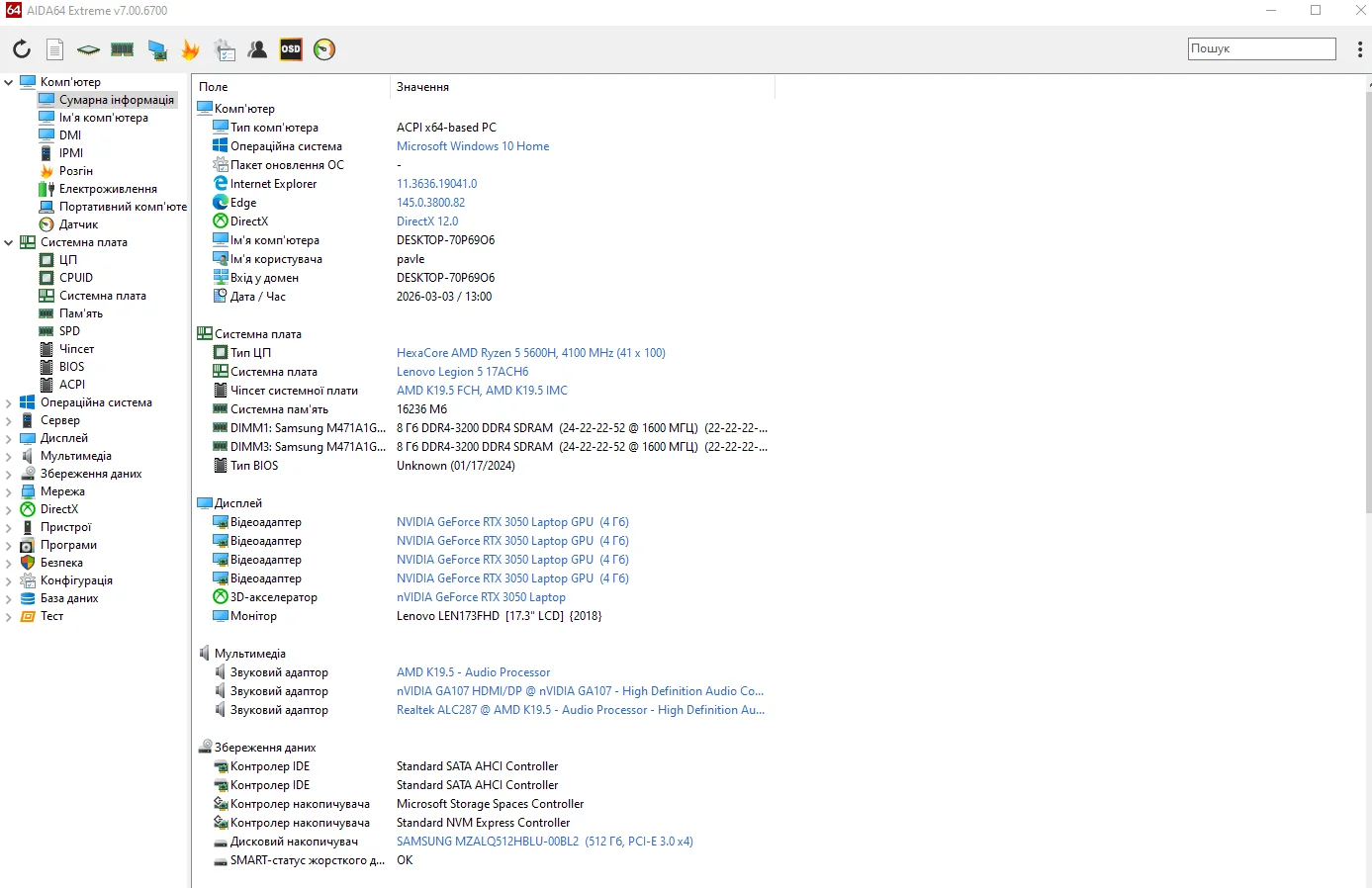Select the ACPI tree item
Screen dimensions: 1372x888
pos(72,385)
